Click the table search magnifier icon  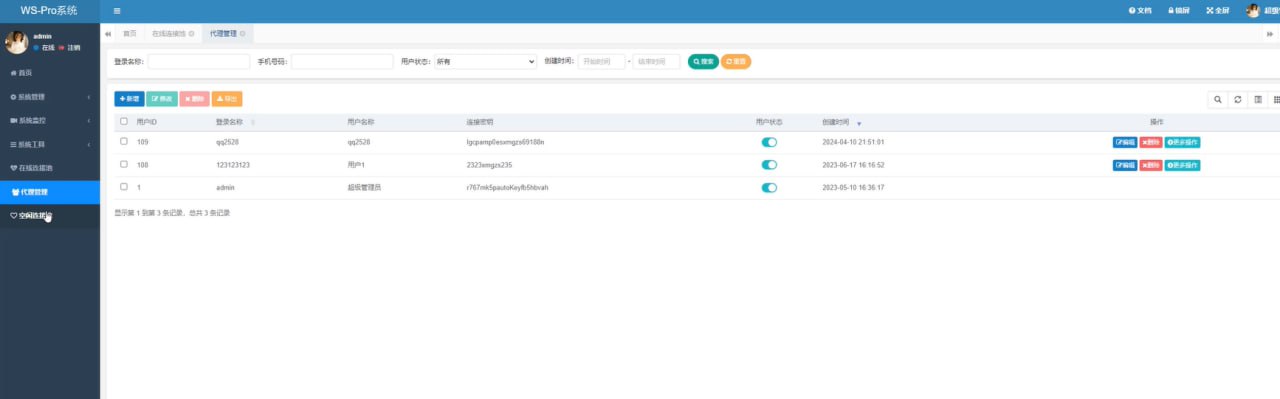[x=1217, y=99]
